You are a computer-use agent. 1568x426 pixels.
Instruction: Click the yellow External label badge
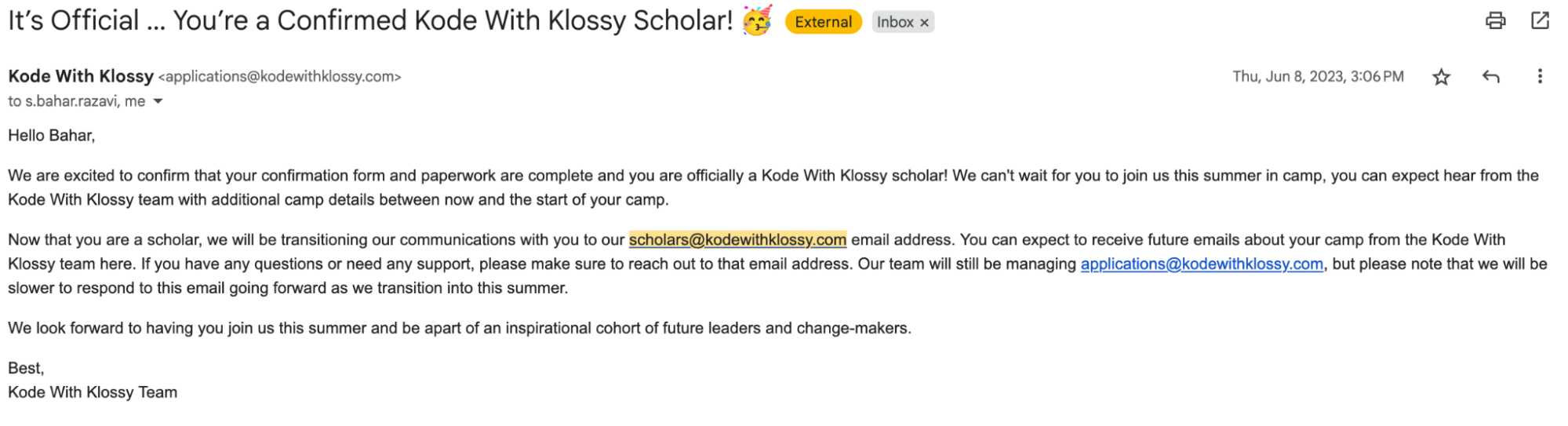823,22
